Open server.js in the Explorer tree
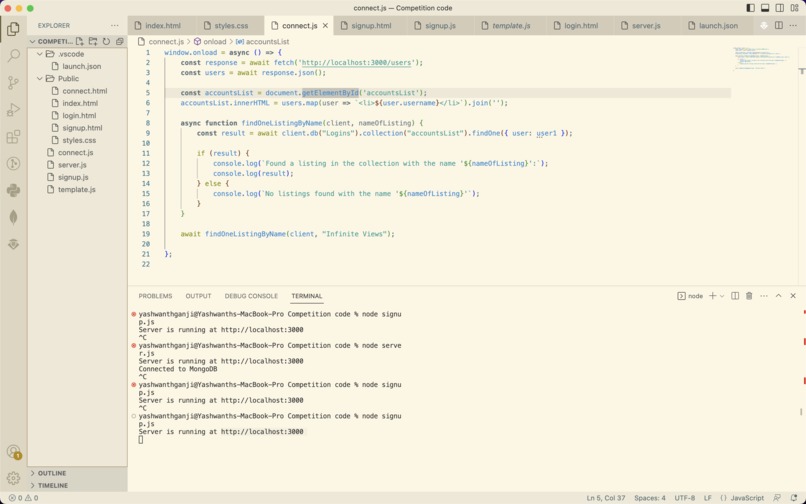The width and height of the screenshot is (806, 504). point(72,165)
